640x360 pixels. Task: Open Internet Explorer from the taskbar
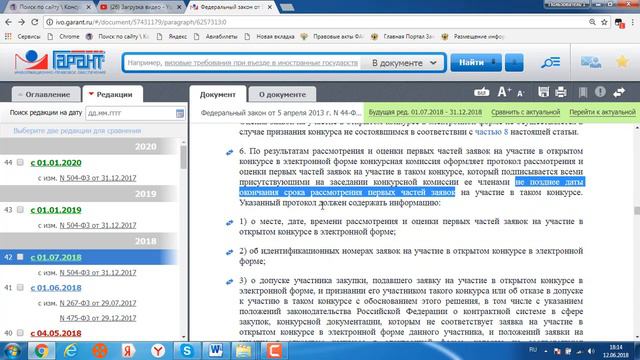pos(71,351)
